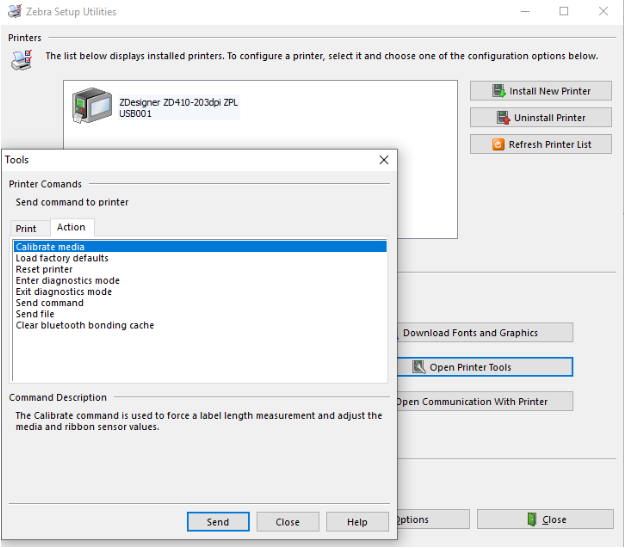Pick Enter diagnostics mode entry
The image size is (624, 548).
coord(67,281)
